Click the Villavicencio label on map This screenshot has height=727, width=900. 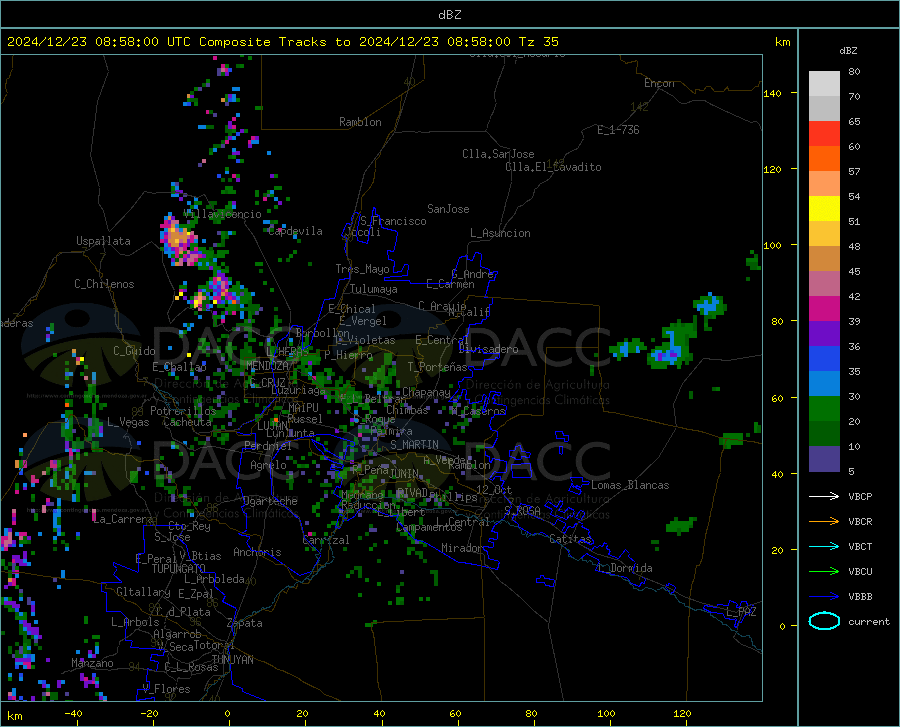[222, 214]
